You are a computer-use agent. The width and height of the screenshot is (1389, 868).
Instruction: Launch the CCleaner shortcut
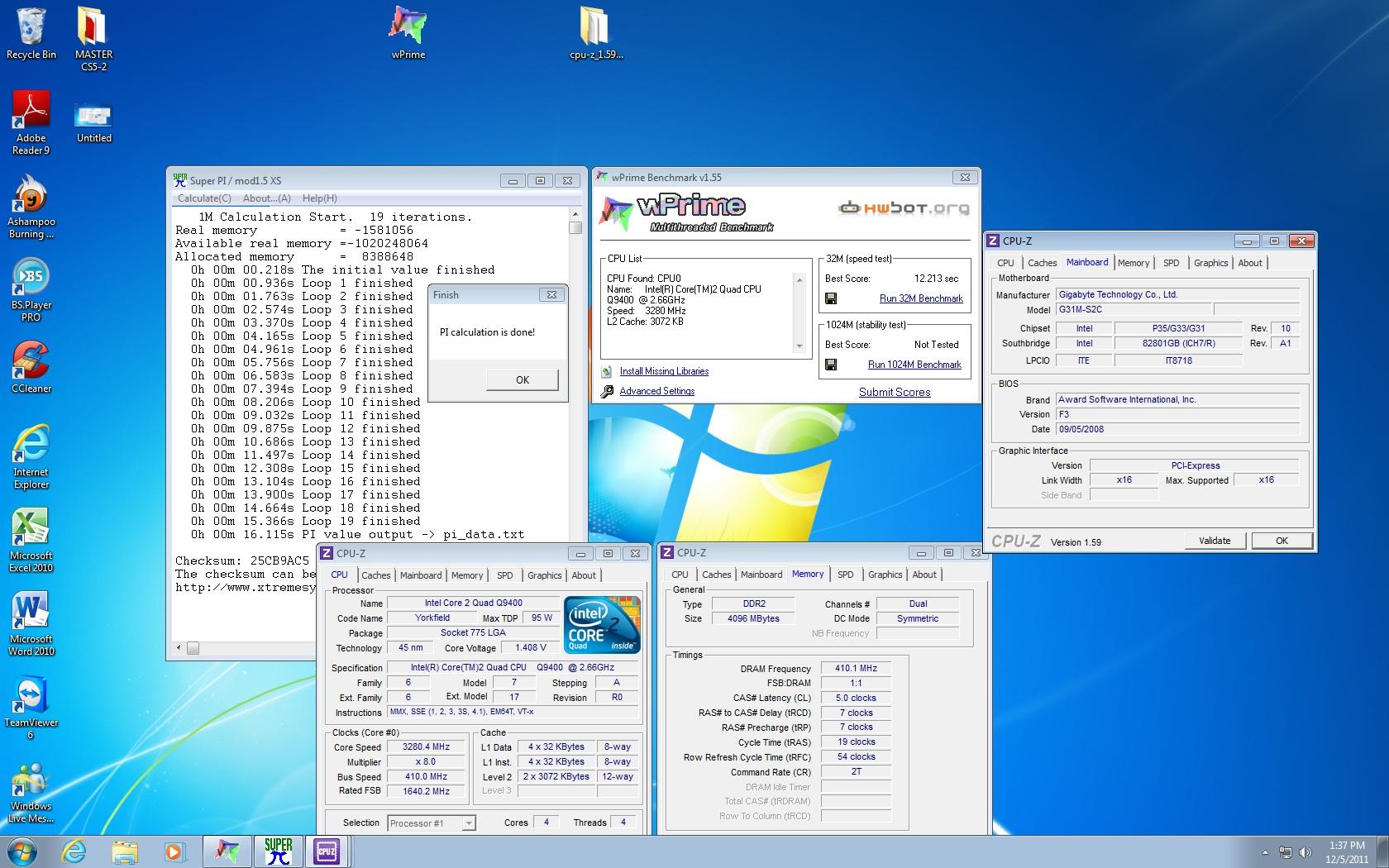pyautogui.click(x=31, y=367)
